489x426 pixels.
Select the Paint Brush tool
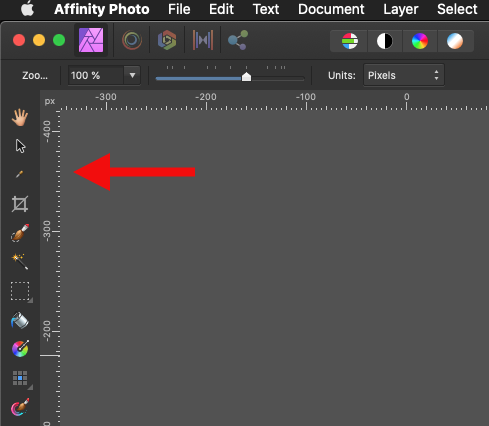coord(20,407)
